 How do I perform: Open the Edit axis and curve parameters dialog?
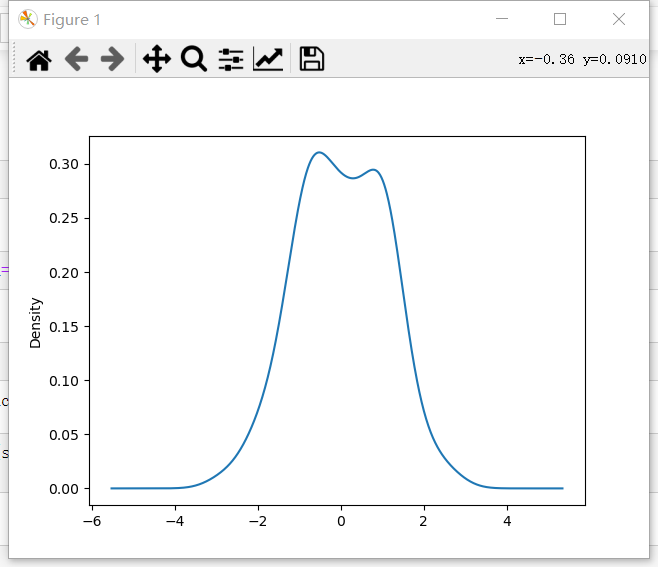(268, 59)
